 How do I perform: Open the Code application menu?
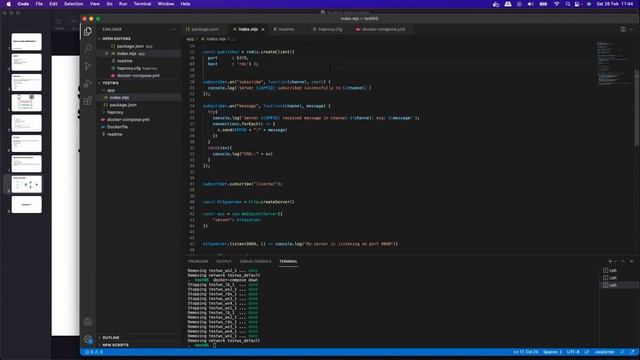click(23, 4)
